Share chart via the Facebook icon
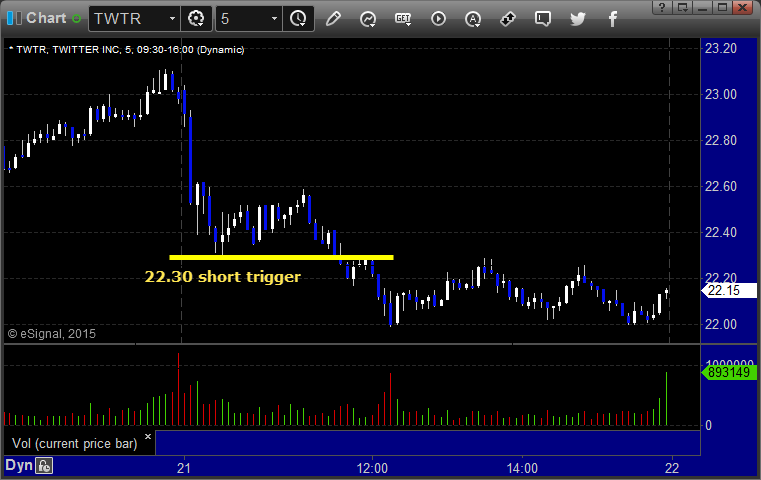The image size is (761, 480). click(x=612, y=19)
